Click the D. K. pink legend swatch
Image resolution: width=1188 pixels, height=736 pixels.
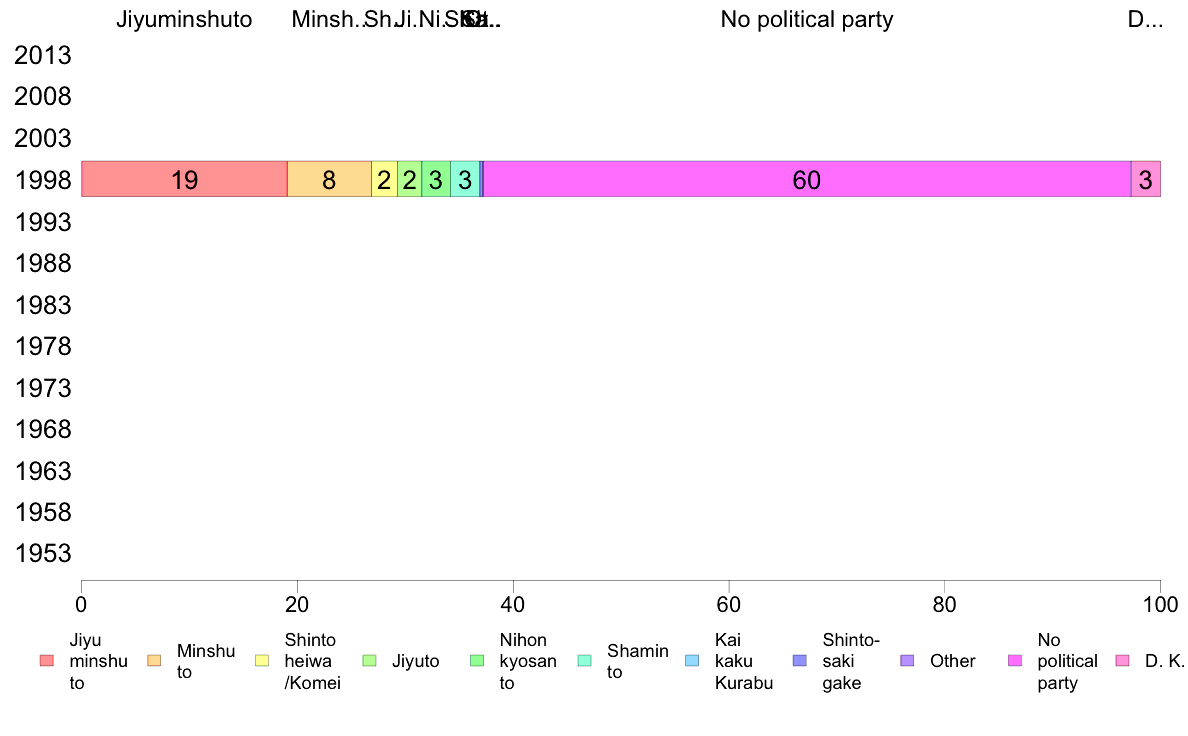[1123, 661]
